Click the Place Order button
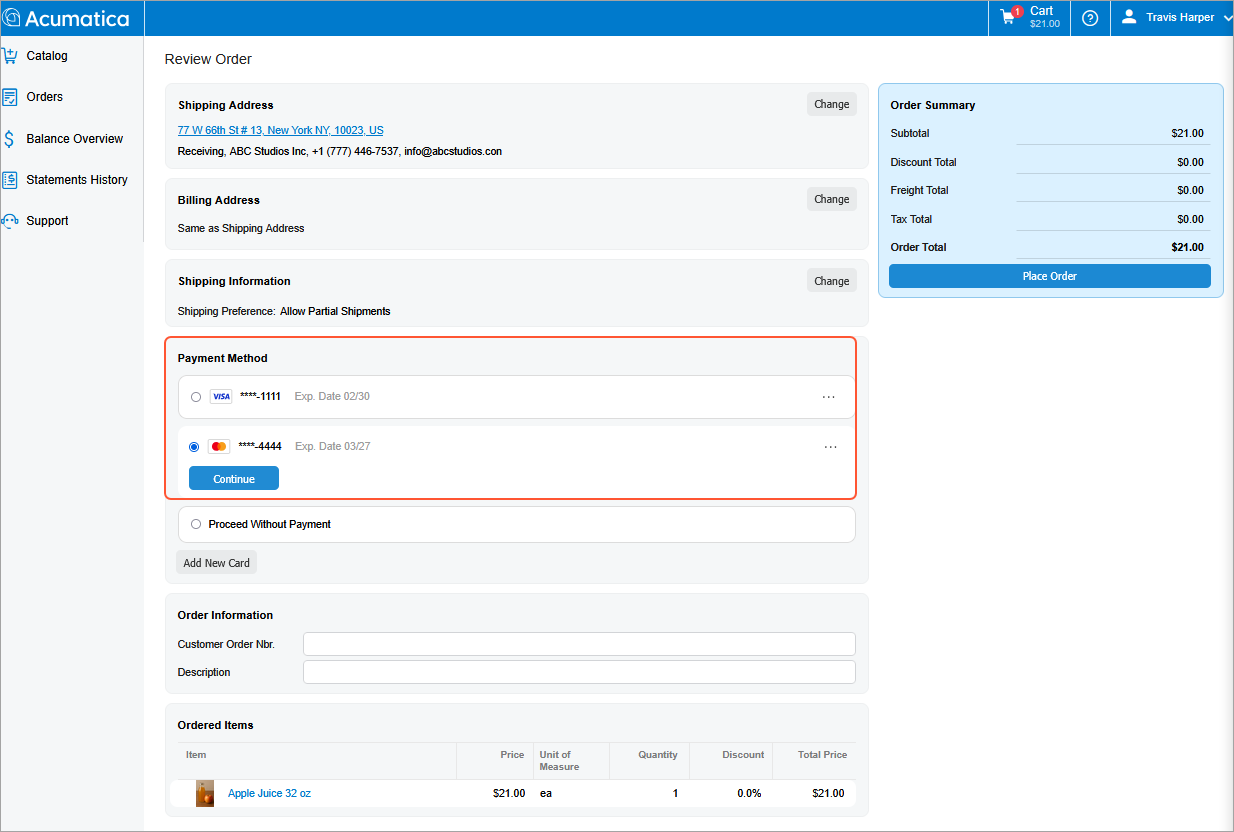 (x=1049, y=276)
